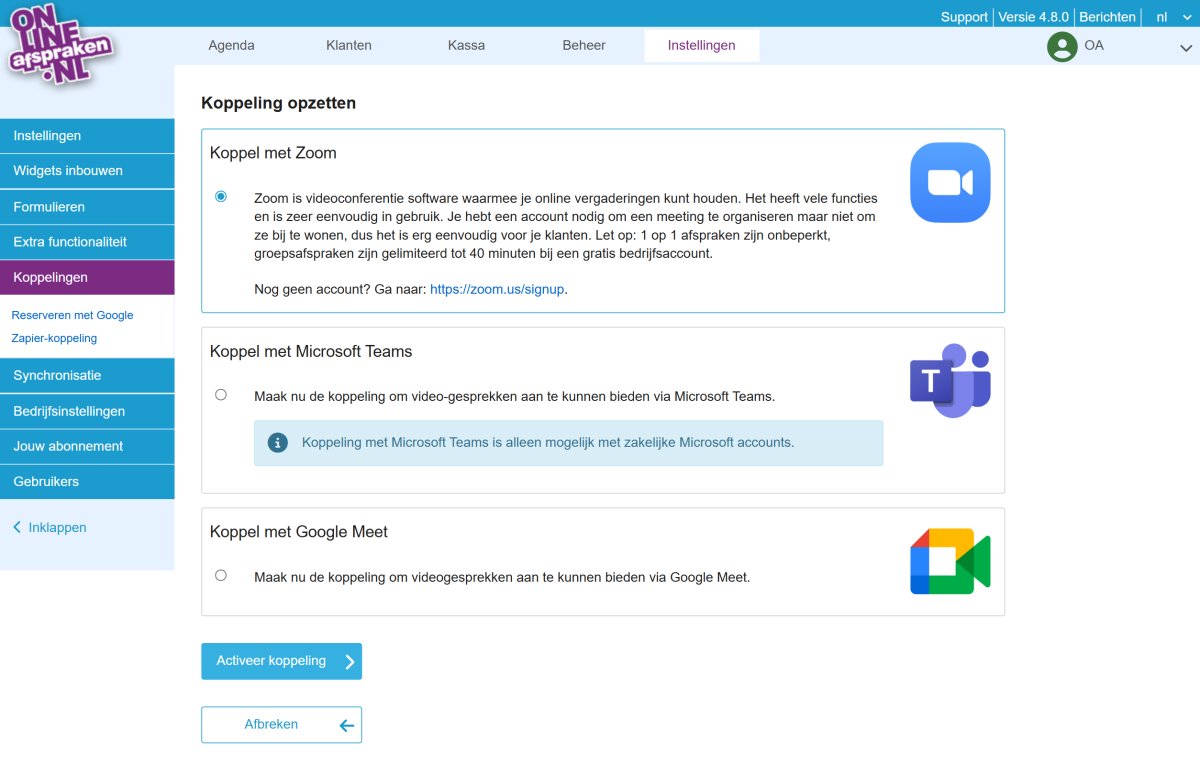Open the nl language dropdown
This screenshot has height=776, width=1200.
tap(1167, 17)
